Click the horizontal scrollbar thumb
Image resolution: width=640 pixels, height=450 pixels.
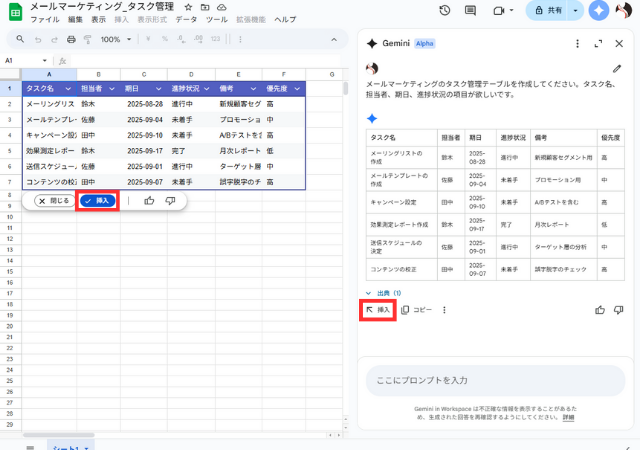(x=59, y=435)
